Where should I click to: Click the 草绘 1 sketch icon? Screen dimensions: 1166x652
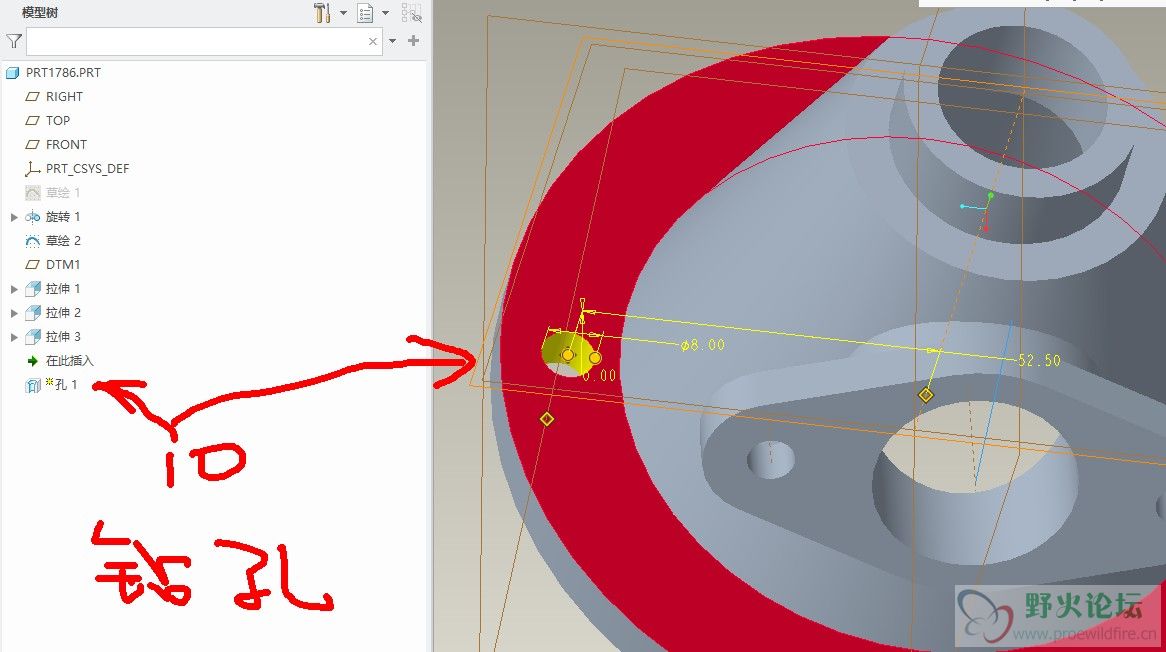click(32, 193)
